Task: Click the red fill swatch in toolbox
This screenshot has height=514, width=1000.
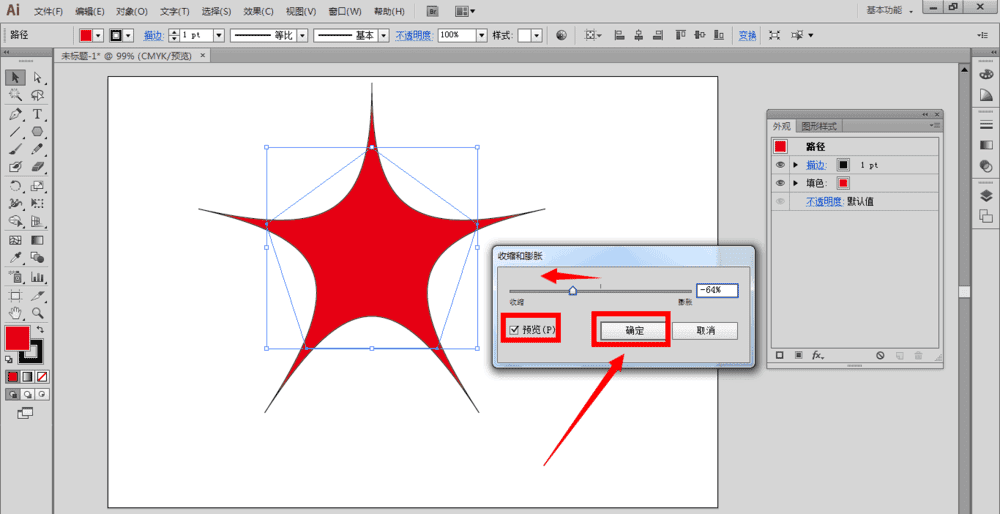Action: point(17,338)
